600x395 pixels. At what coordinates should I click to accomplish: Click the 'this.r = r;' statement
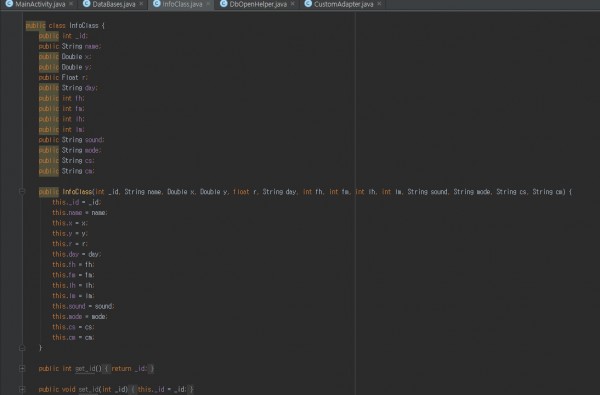(x=70, y=243)
